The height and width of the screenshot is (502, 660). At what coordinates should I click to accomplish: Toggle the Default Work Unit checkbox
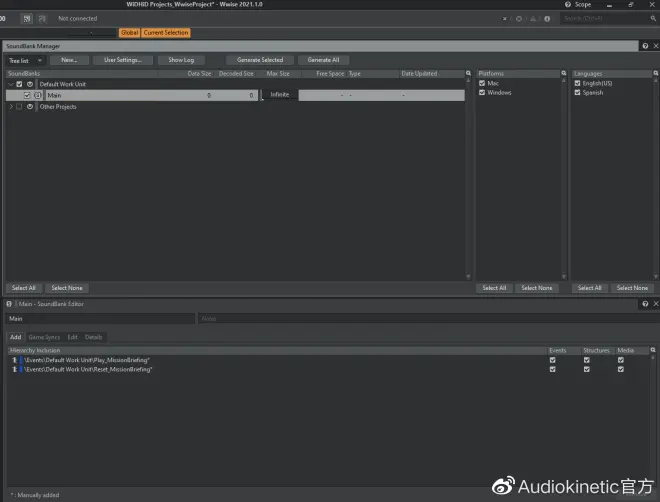[19, 84]
